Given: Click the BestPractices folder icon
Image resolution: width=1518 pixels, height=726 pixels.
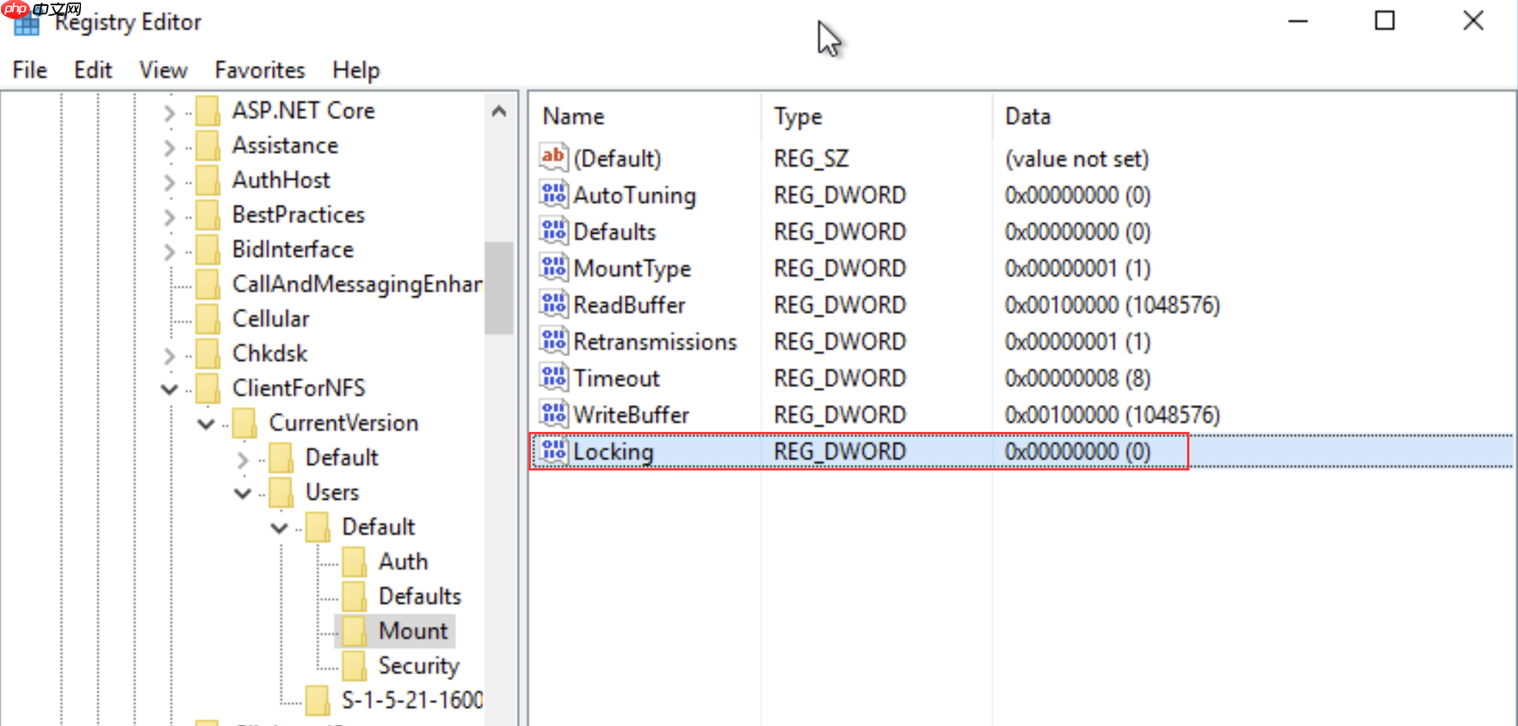Looking at the screenshot, I should click(x=208, y=215).
